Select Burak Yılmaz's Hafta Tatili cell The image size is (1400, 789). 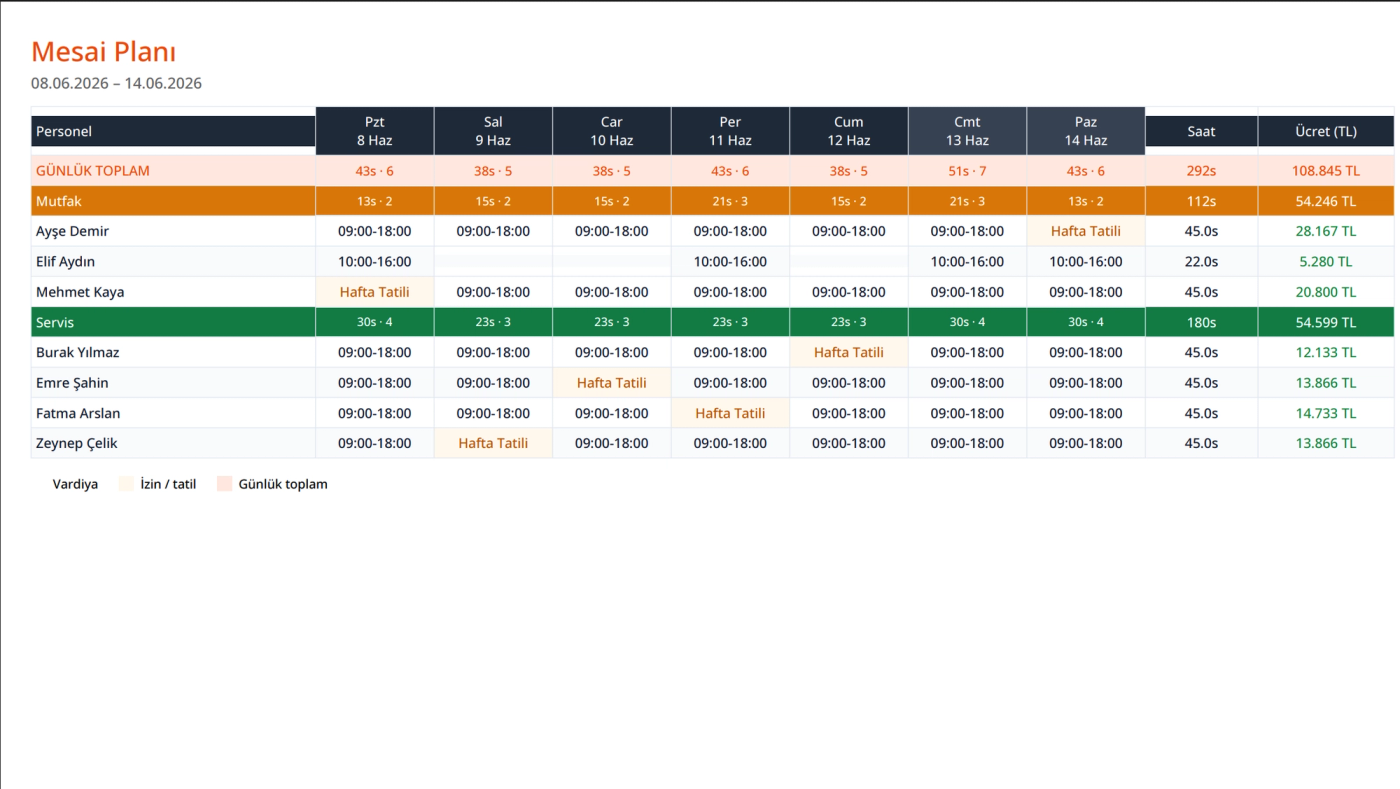click(x=849, y=352)
